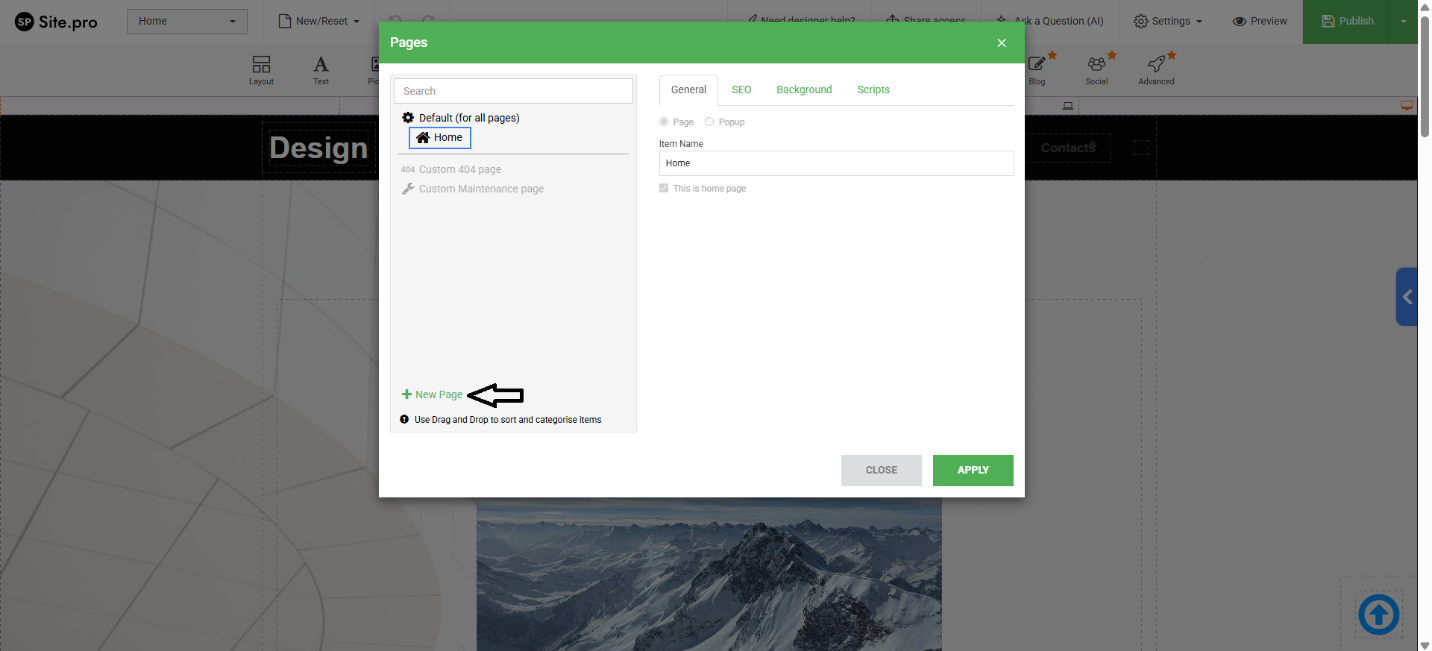Click the blue scroll-to-top arrow icon
The width and height of the screenshot is (1432, 651).
coord(1378,614)
